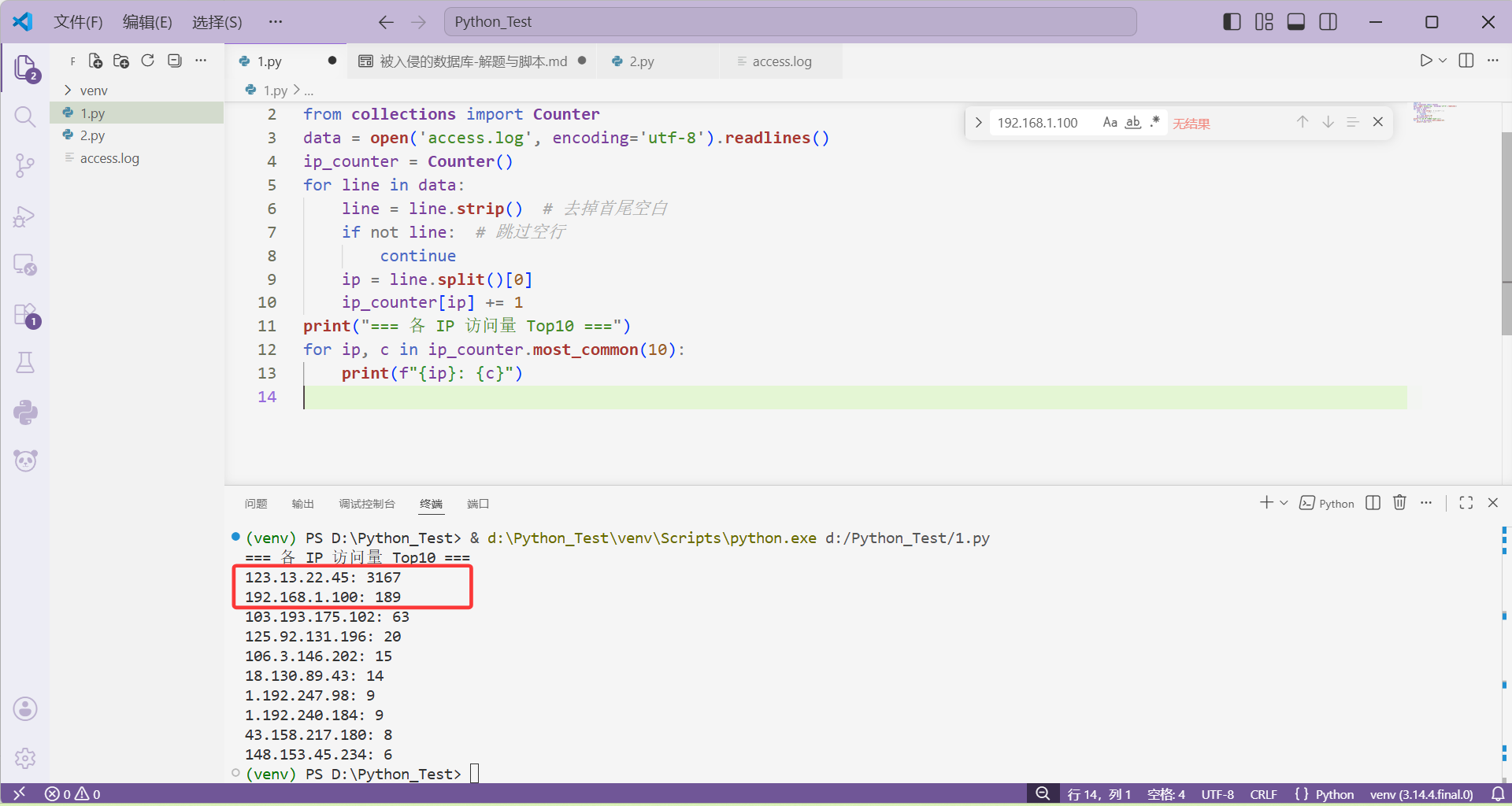Open the Python environments view
Viewport: 1512px width, 806px height.
(x=25, y=412)
